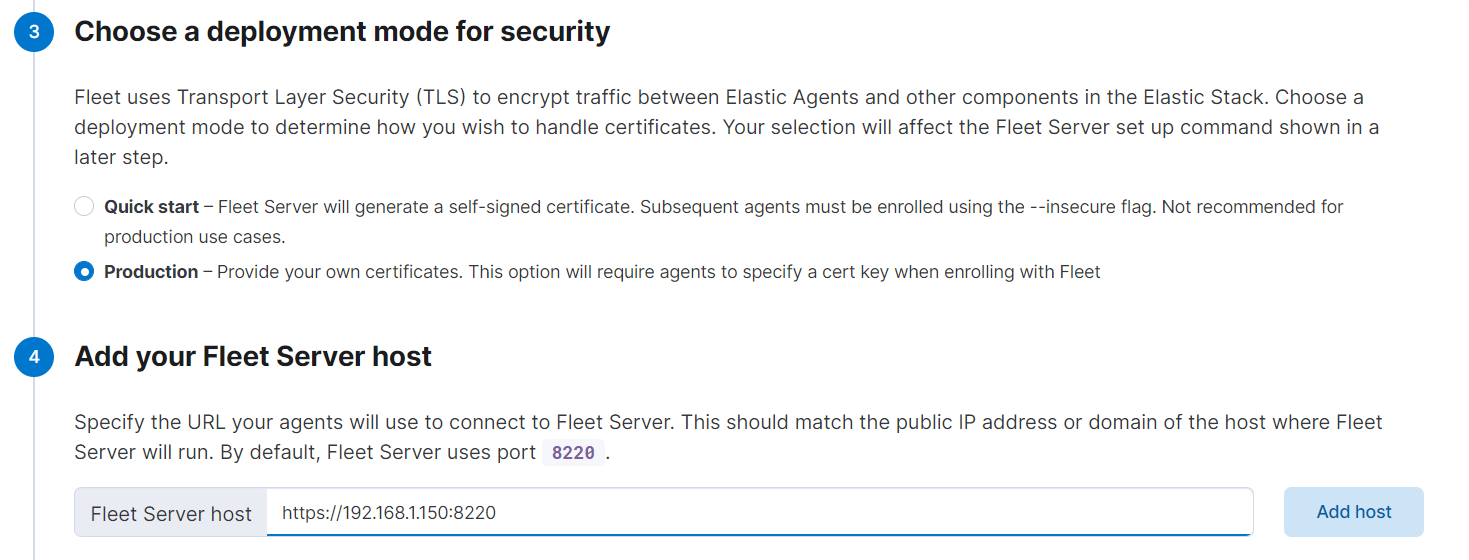
Task: Click the 'Choose a deployment mode for security' heading
Action: (342, 32)
